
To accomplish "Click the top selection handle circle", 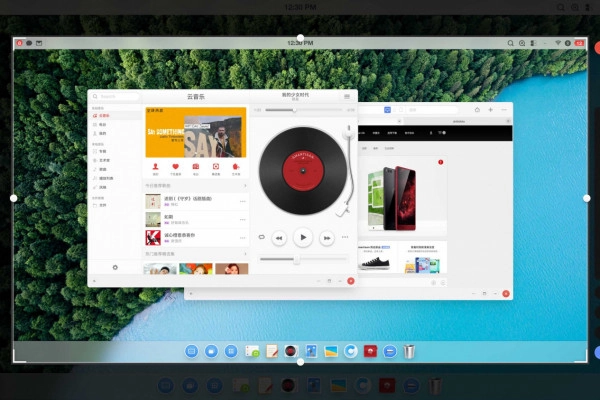I will (x=300, y=38).
